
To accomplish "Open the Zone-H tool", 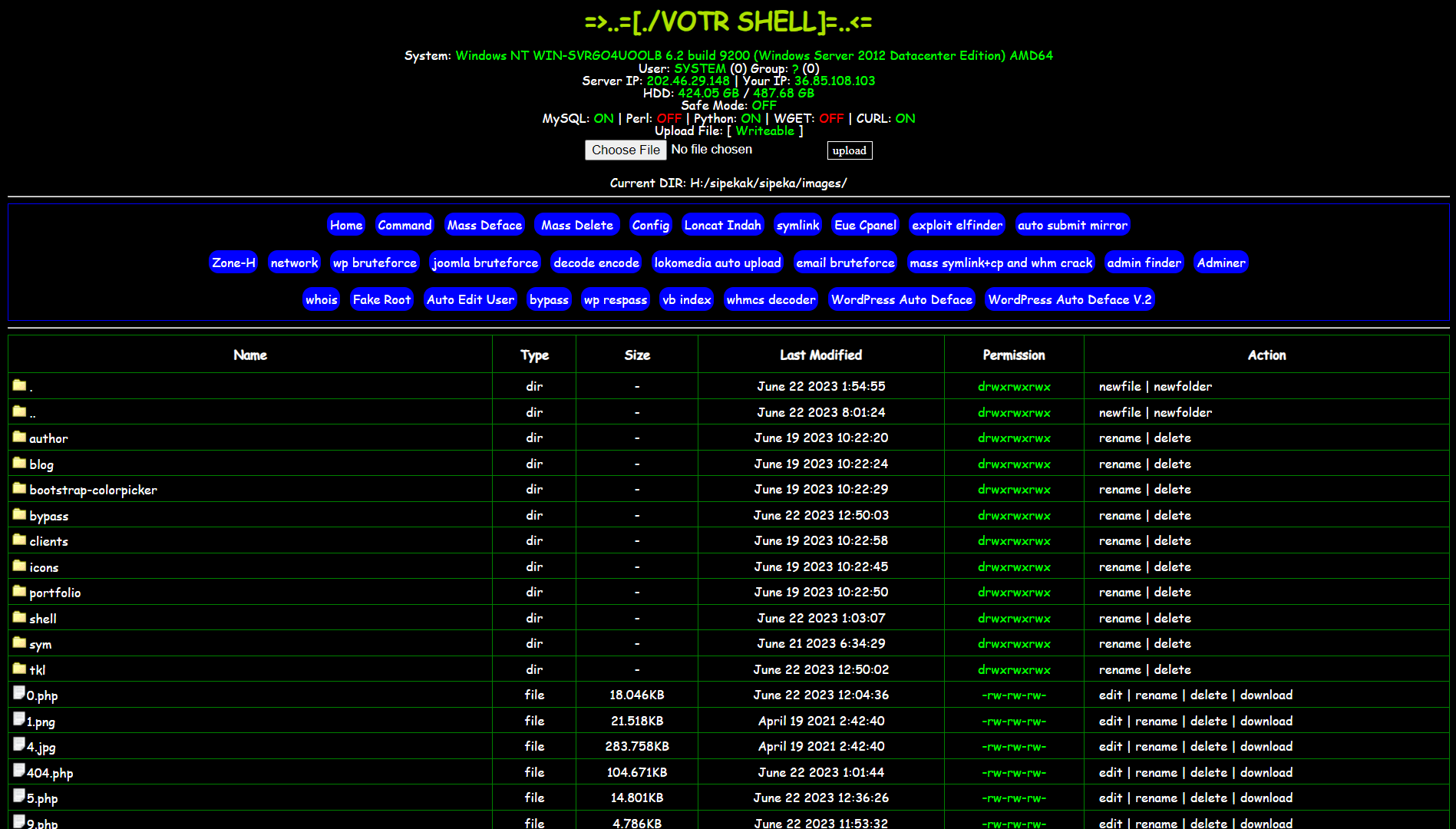I will pyautogui.click(x=233, y=263).
